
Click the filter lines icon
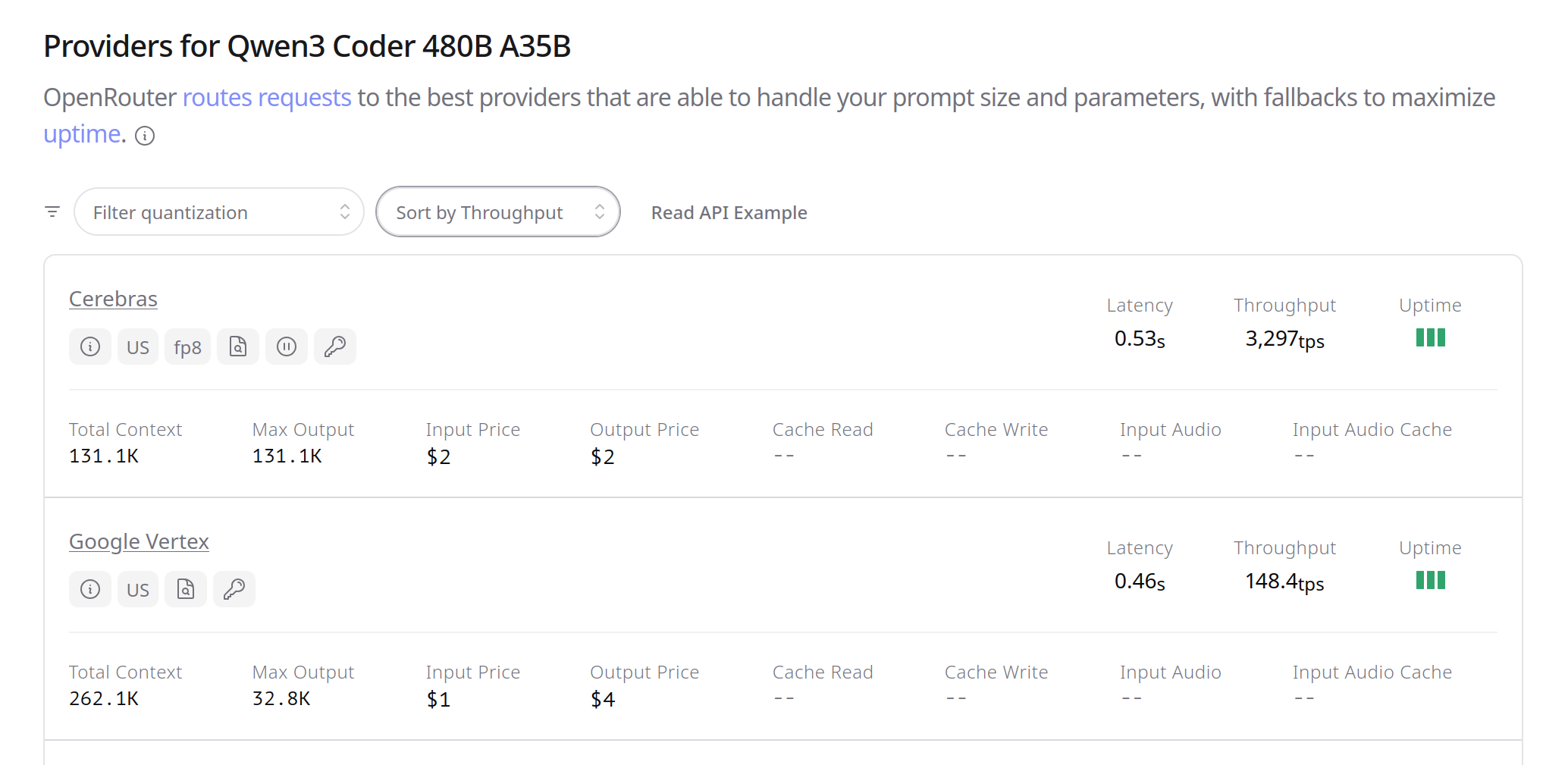[52, 212]
